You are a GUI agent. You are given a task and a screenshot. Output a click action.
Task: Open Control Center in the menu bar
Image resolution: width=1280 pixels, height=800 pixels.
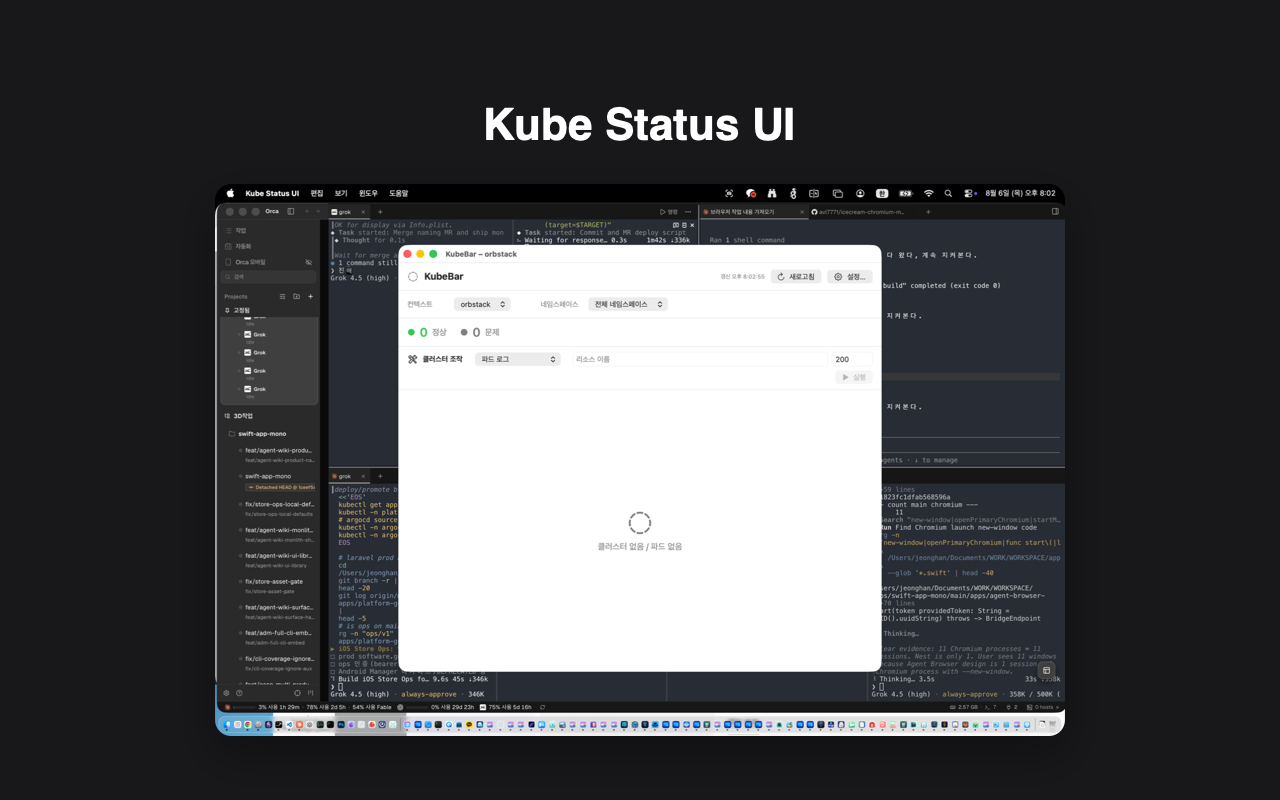point(968,193)
